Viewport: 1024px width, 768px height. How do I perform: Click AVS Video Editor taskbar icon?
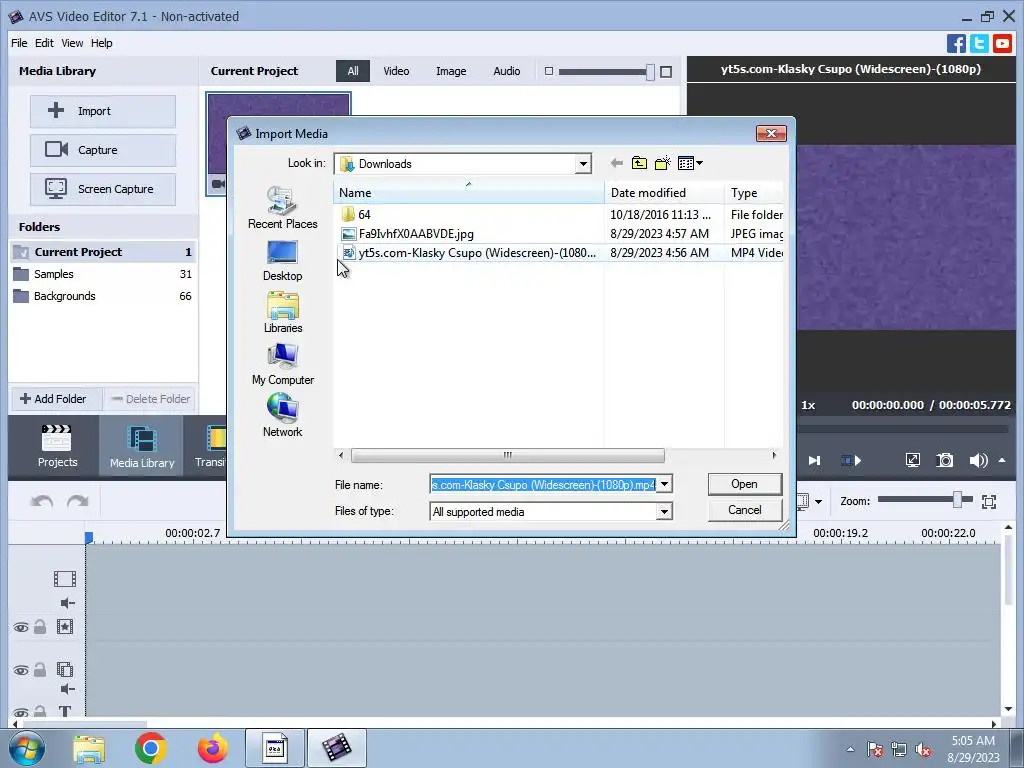[x=336, y=748]
